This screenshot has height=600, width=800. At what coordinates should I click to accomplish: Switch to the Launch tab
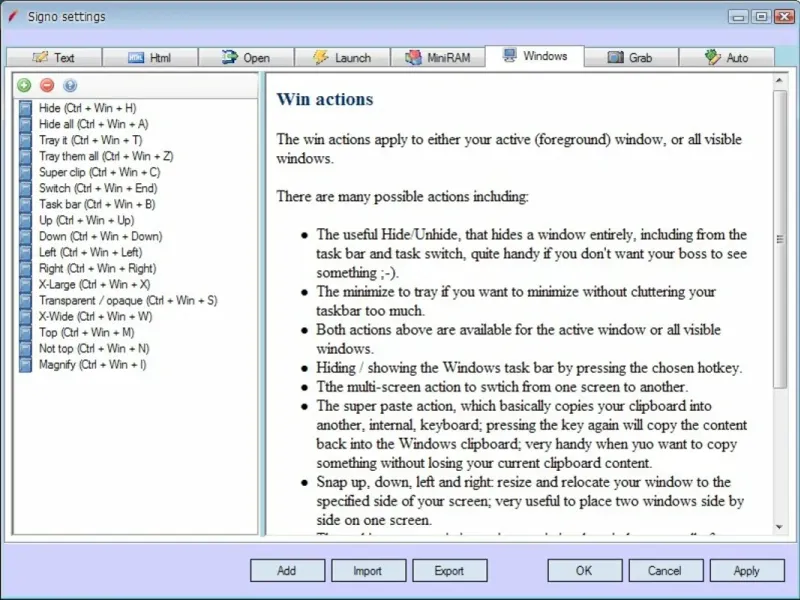pos(342,58)
